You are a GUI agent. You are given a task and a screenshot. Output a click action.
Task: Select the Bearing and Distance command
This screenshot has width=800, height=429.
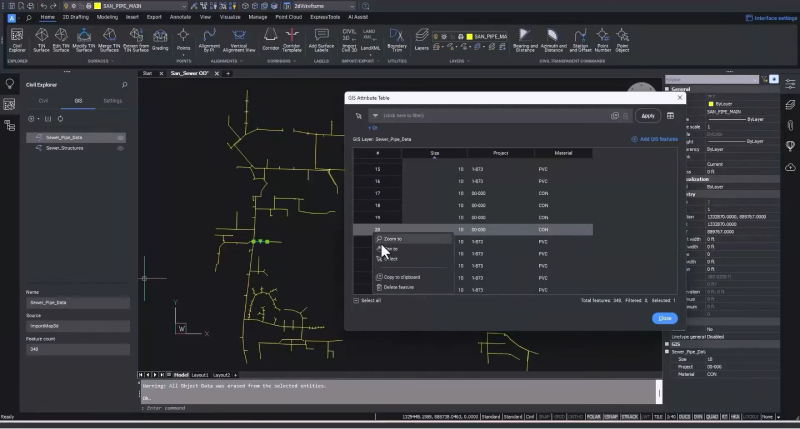tap(525, 40)
